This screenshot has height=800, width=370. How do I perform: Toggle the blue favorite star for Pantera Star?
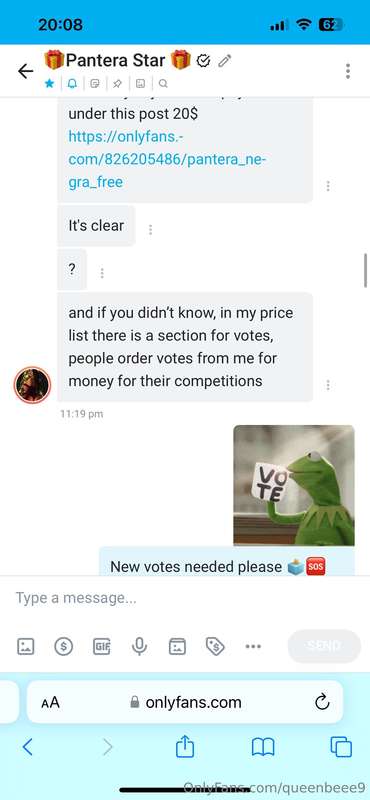[x=49, y=84]
